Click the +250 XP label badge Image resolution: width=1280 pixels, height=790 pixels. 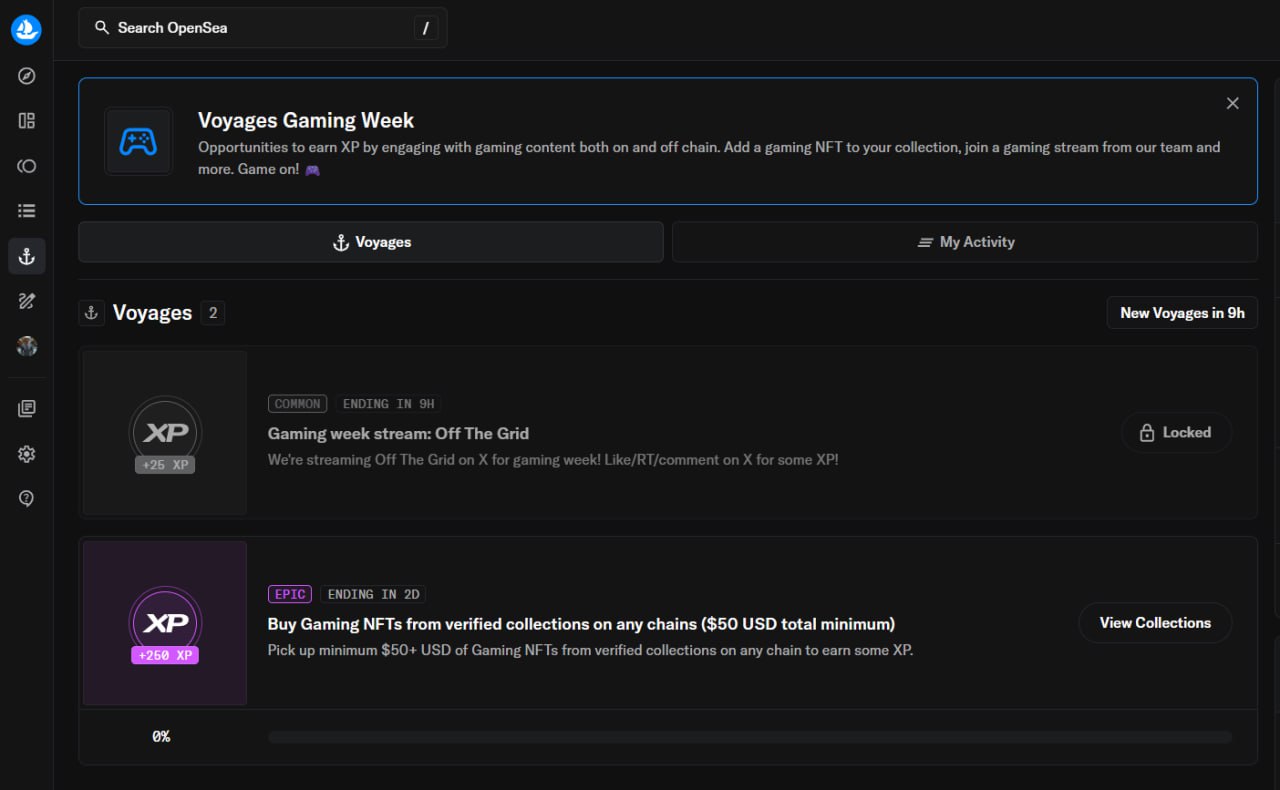(x=165, y=655)
